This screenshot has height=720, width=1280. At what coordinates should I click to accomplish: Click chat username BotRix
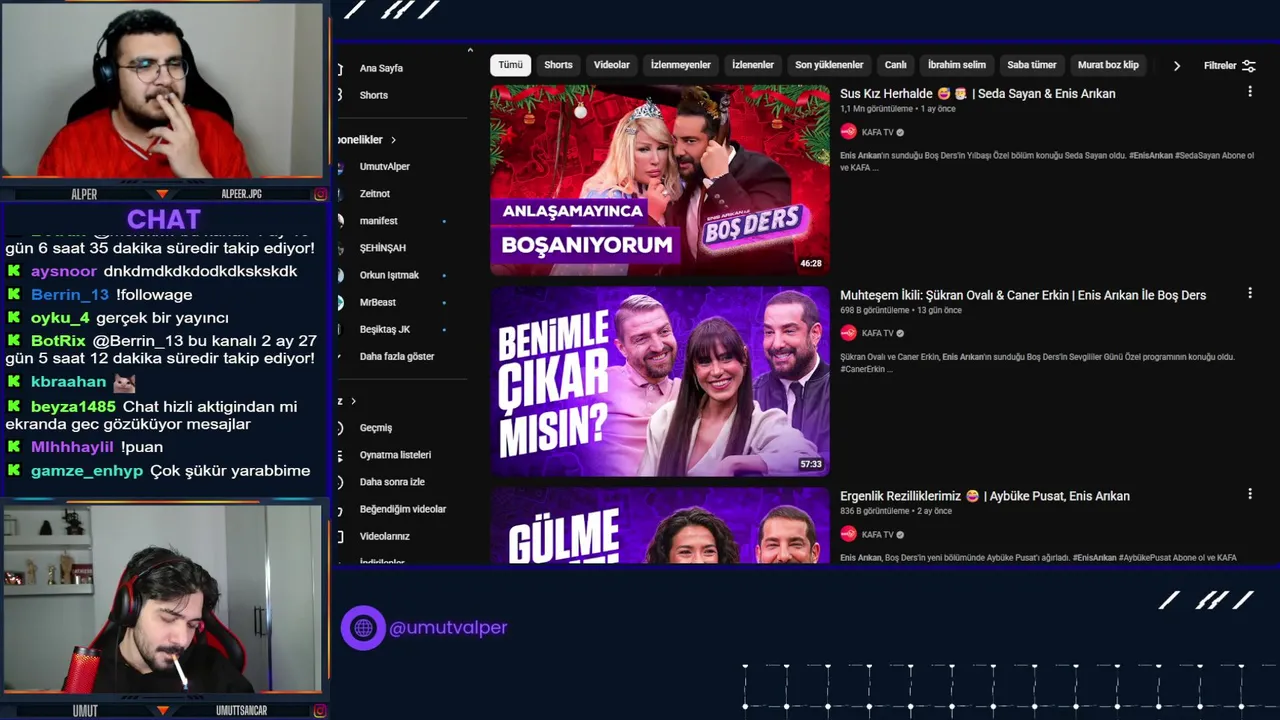(x=58, y=341)
